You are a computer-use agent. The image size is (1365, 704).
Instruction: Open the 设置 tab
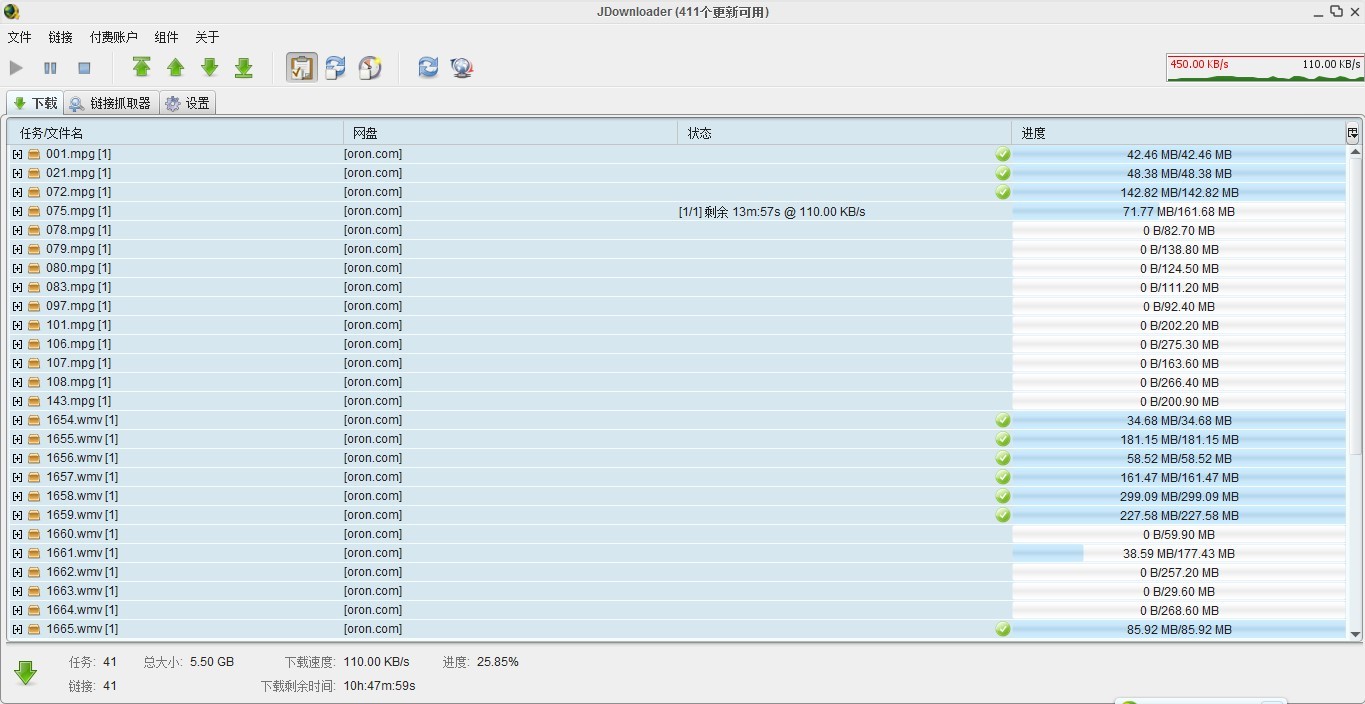pos(188,103)
